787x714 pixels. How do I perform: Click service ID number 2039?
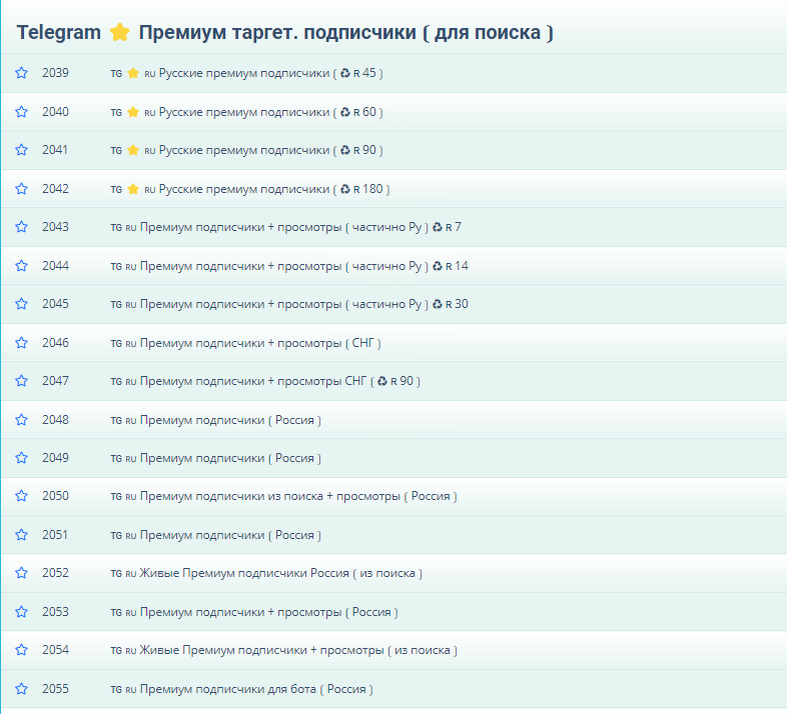pos(55,73)
